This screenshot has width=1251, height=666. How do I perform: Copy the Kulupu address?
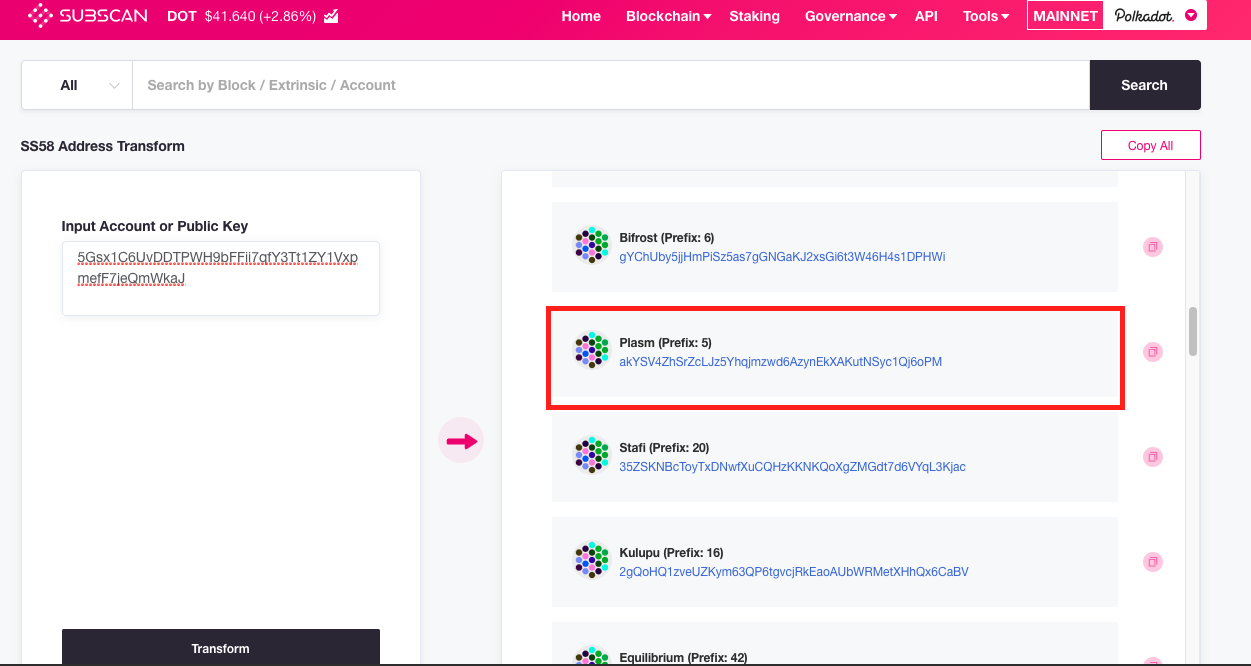tap(1153, 562)
